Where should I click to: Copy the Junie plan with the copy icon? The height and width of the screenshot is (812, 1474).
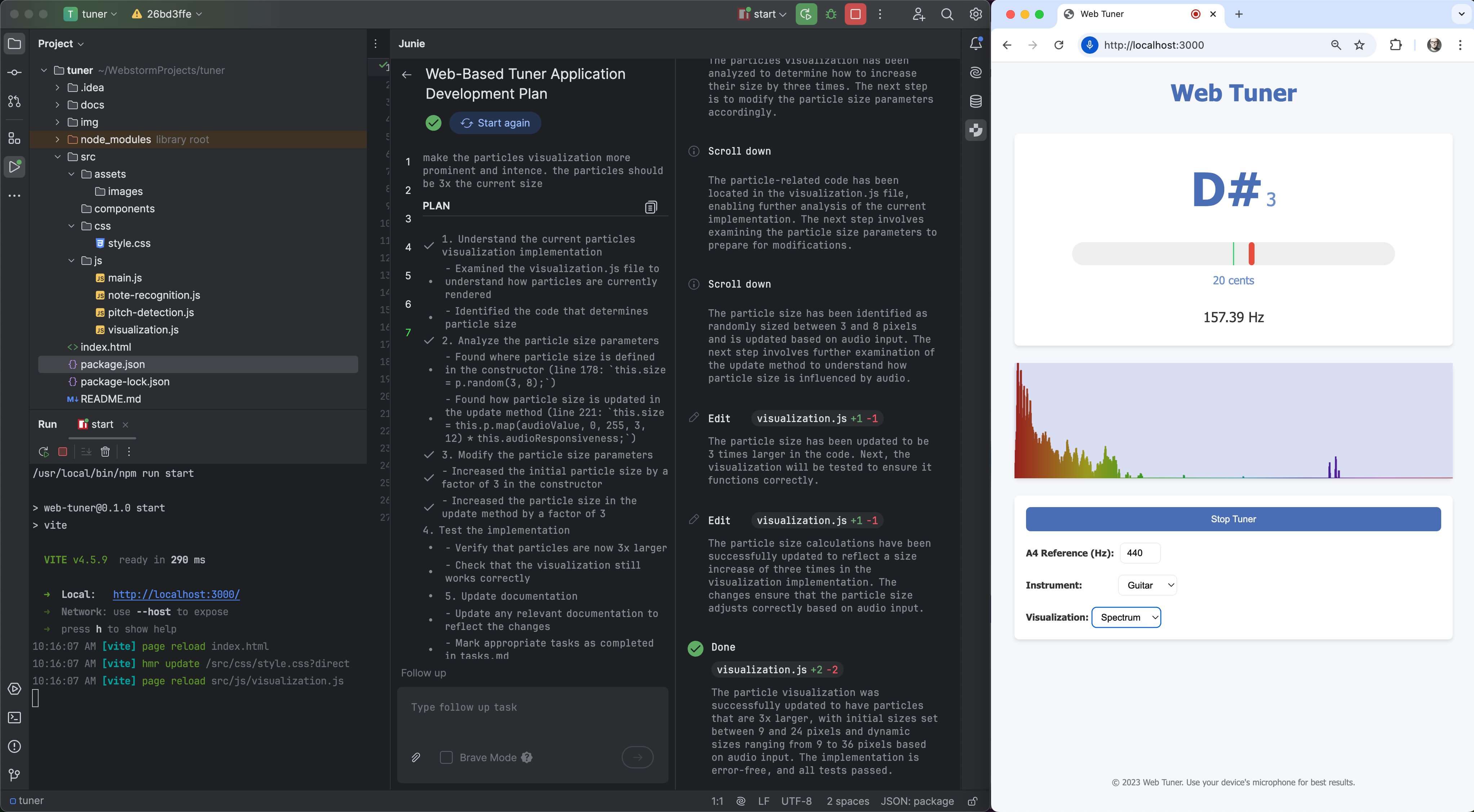(x=651, y=207)
